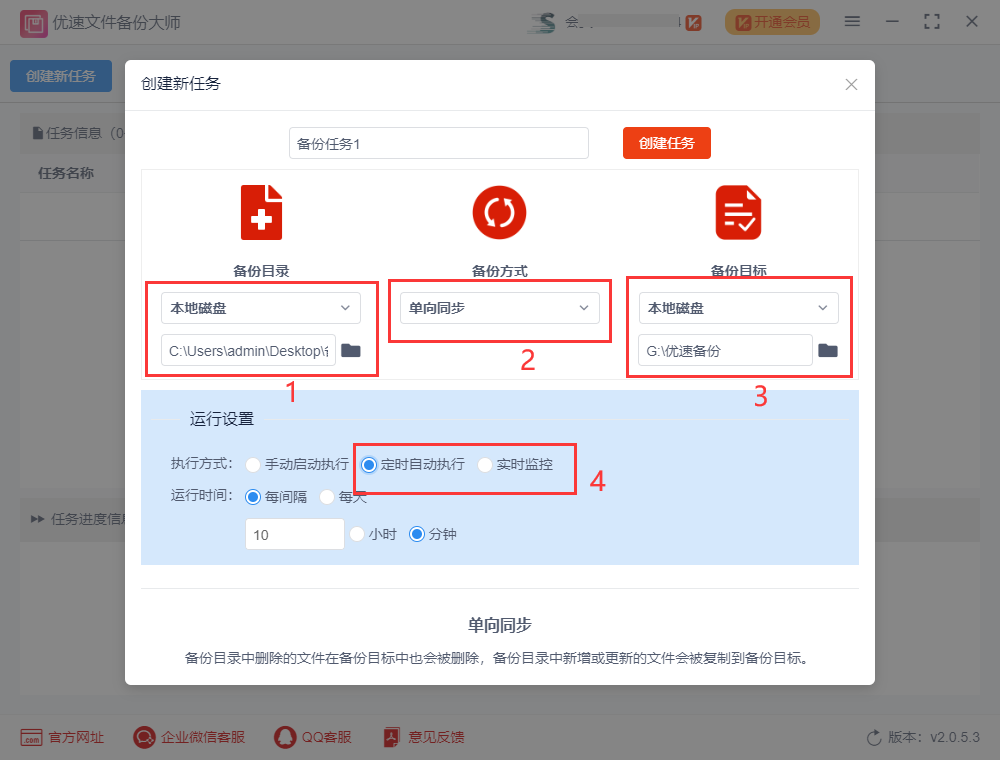Click the 备份方式 circular sync icon
1000x760 pixels.
click(499, 212)
